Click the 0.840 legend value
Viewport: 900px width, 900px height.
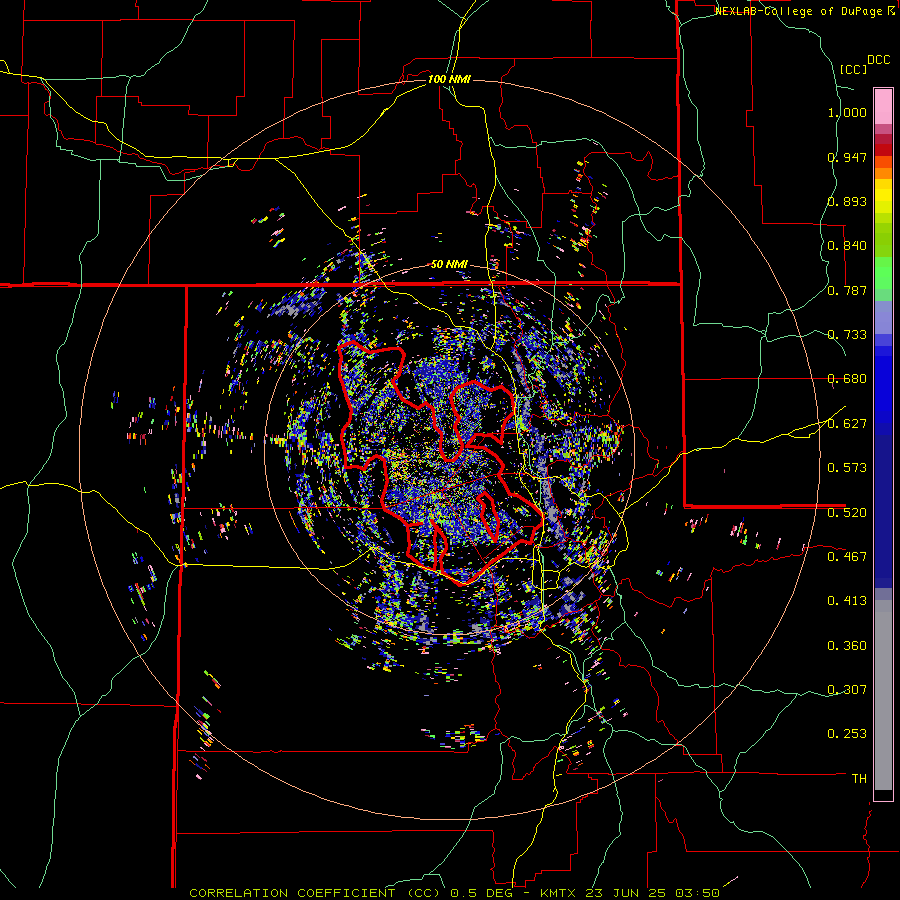[847, 246]
